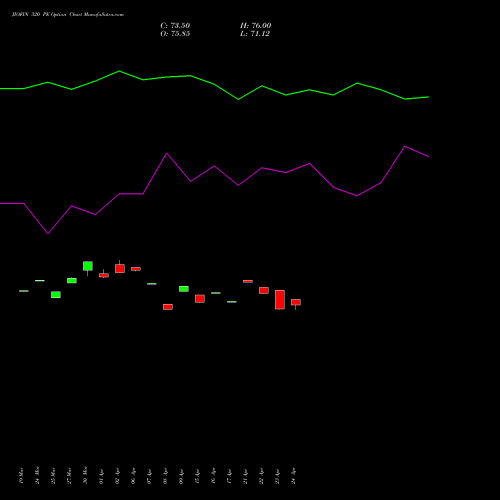Click the 22 Apr date label
This screenshot has width=500, height=500.
coord(261,477)
